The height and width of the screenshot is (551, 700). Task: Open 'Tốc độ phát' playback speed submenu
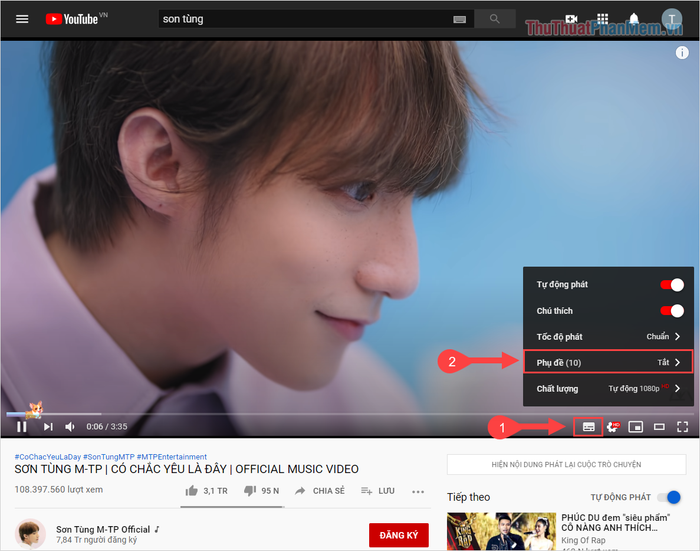coord(608,337)
